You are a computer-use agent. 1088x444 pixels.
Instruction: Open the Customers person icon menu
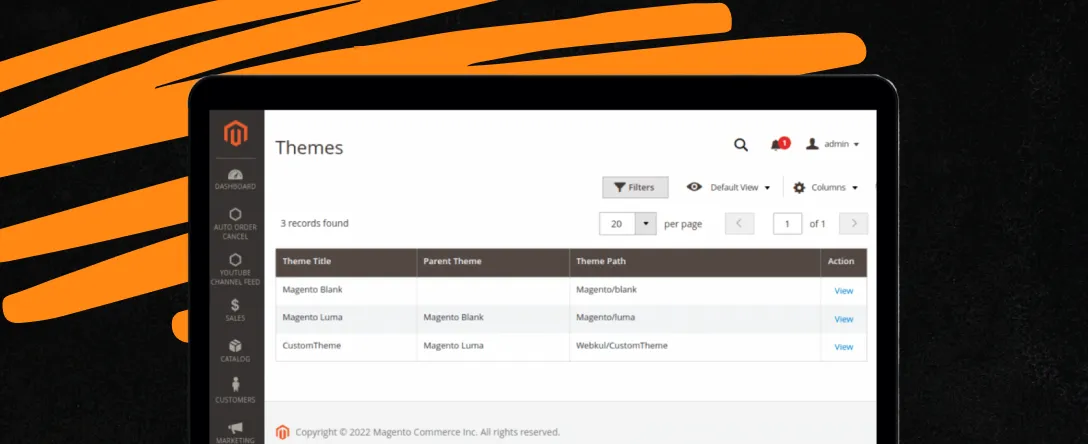click(x=235, y=390)
